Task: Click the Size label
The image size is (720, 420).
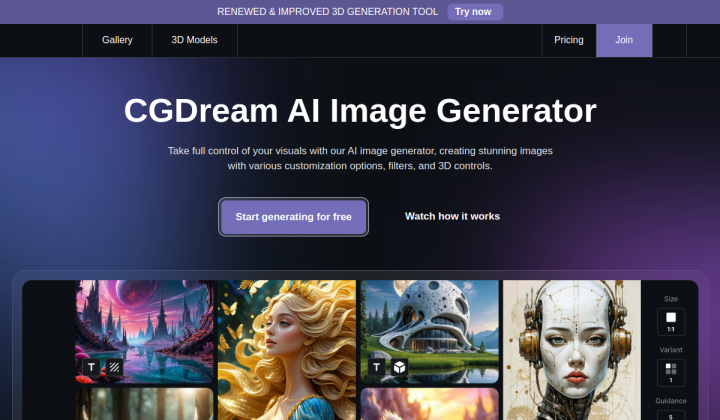Action: point(671,299)
